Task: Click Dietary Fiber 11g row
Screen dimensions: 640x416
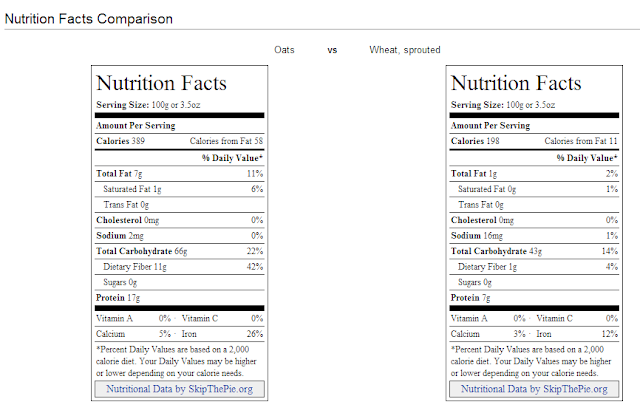Action: 180,267
